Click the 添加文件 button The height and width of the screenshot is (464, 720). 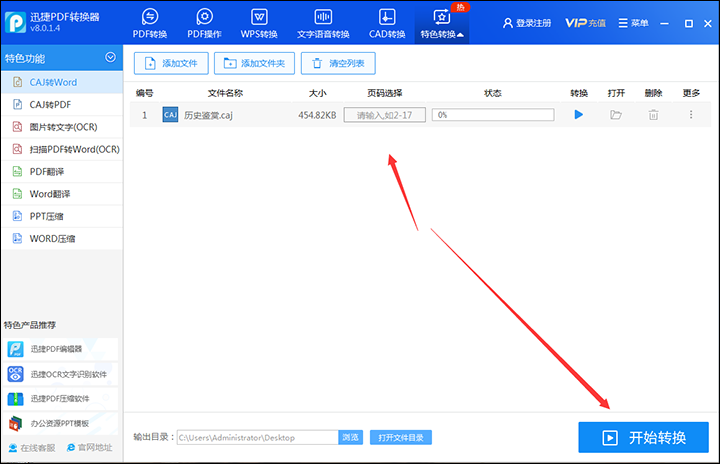pos(171,63)
